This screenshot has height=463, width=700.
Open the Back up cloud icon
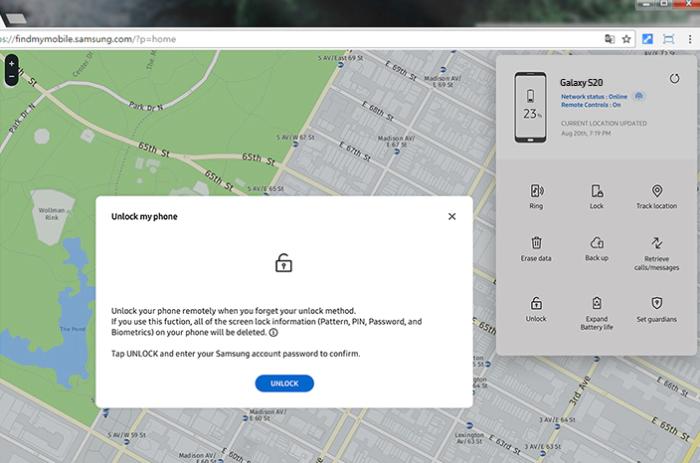pyautogui.click(x=597, y=243)
